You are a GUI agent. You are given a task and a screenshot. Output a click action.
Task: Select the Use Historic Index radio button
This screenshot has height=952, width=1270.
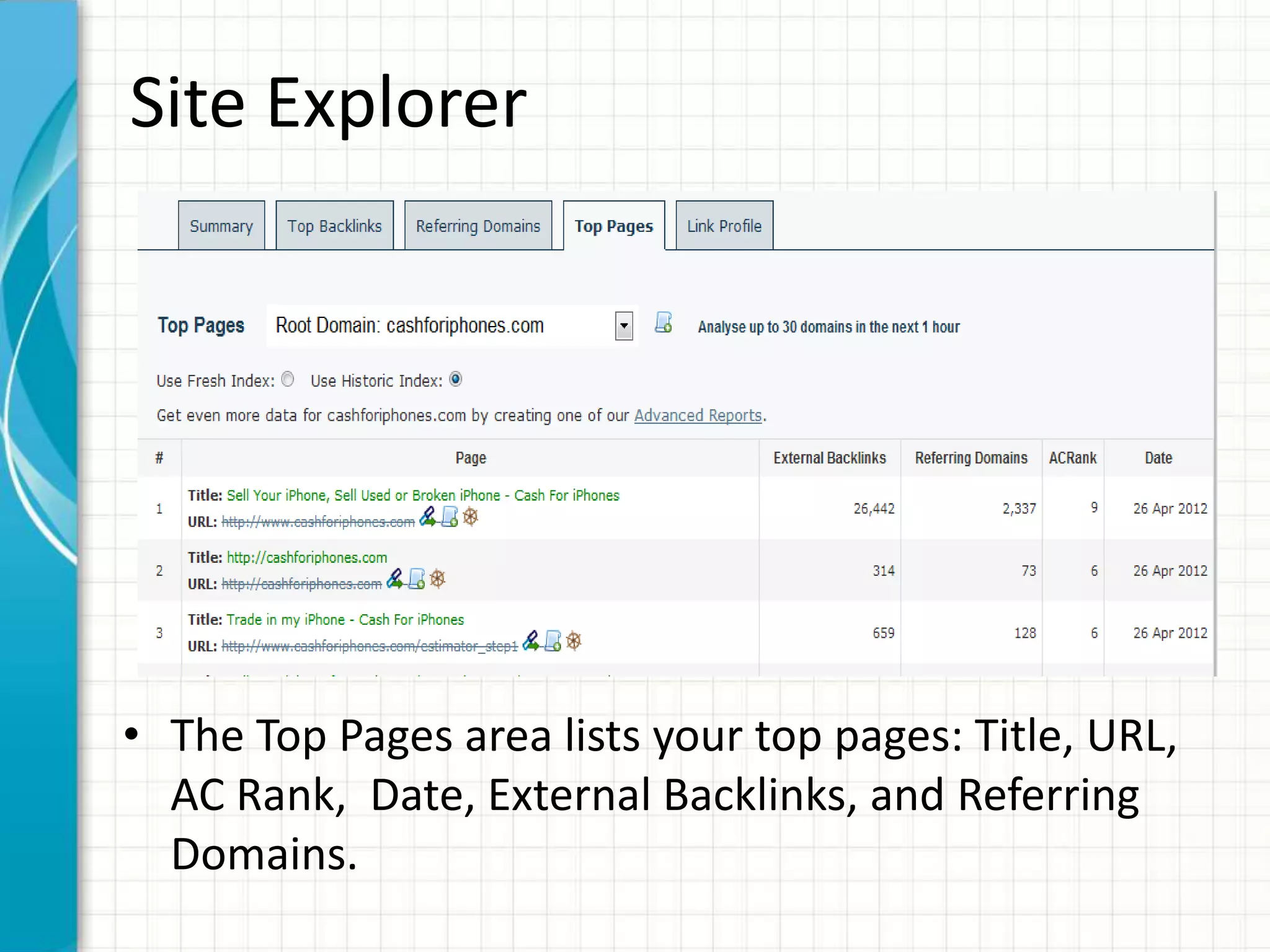[x=456, y=379]
